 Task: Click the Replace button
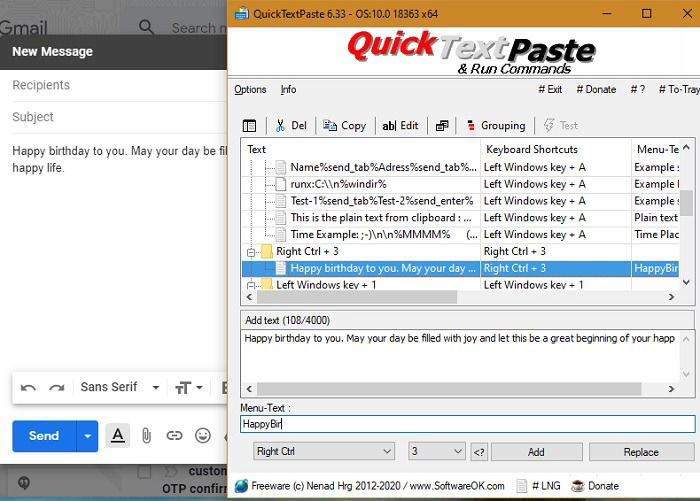tap(642, 452)
